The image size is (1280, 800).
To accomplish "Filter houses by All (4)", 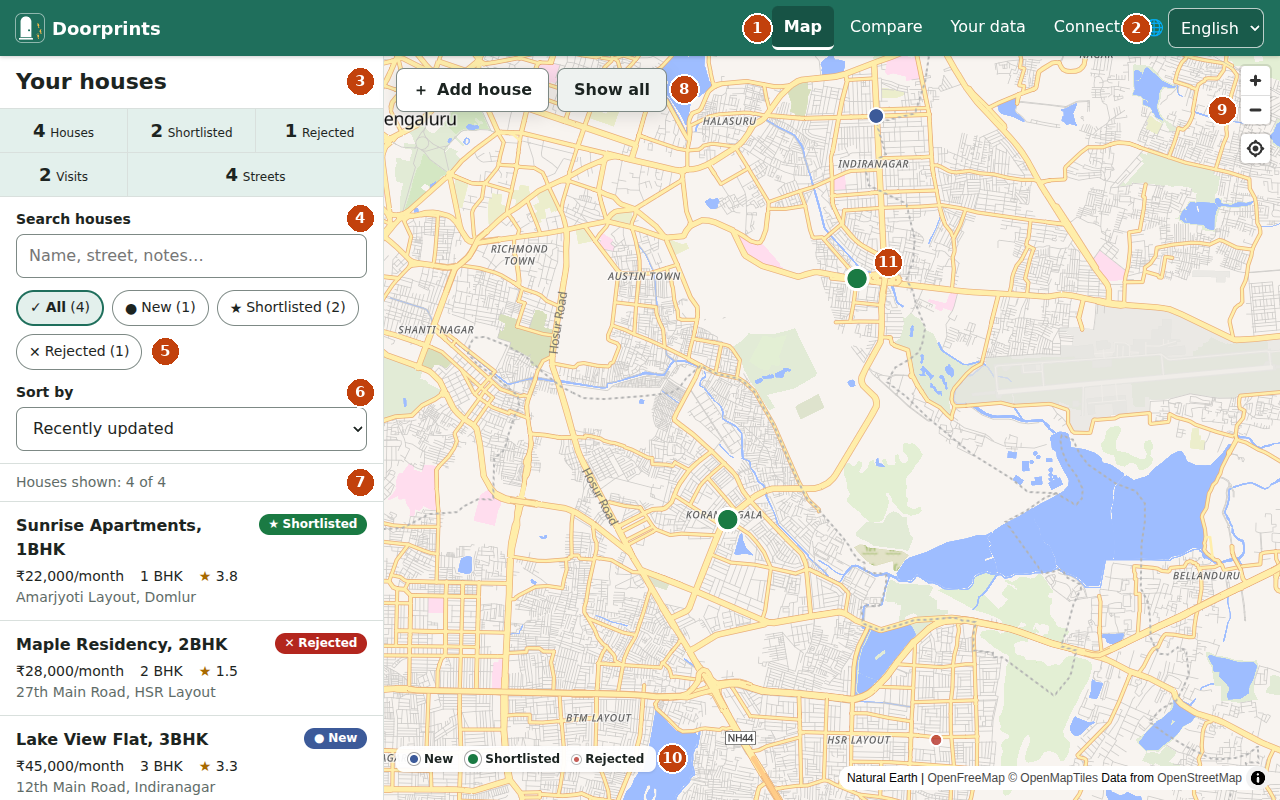I will coord(60,308).
